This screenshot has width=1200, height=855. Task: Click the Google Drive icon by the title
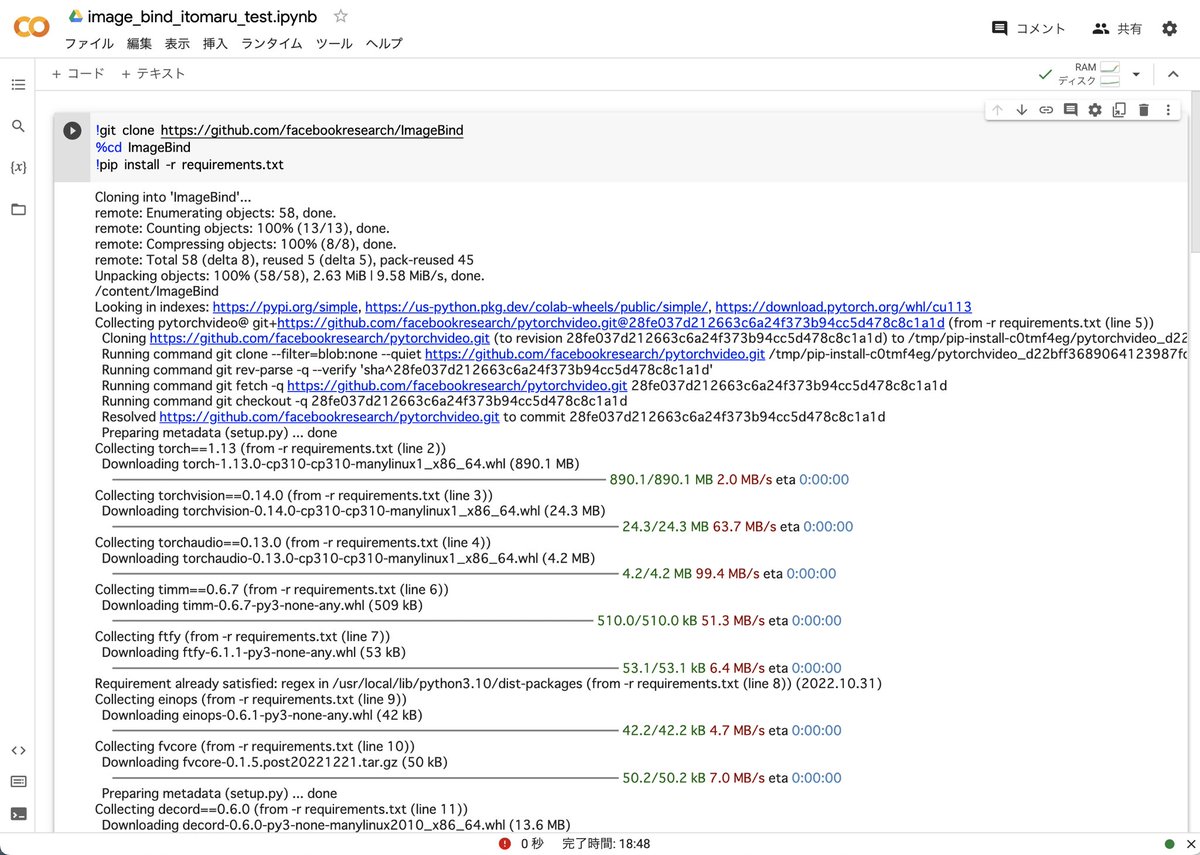pos(75,16)
